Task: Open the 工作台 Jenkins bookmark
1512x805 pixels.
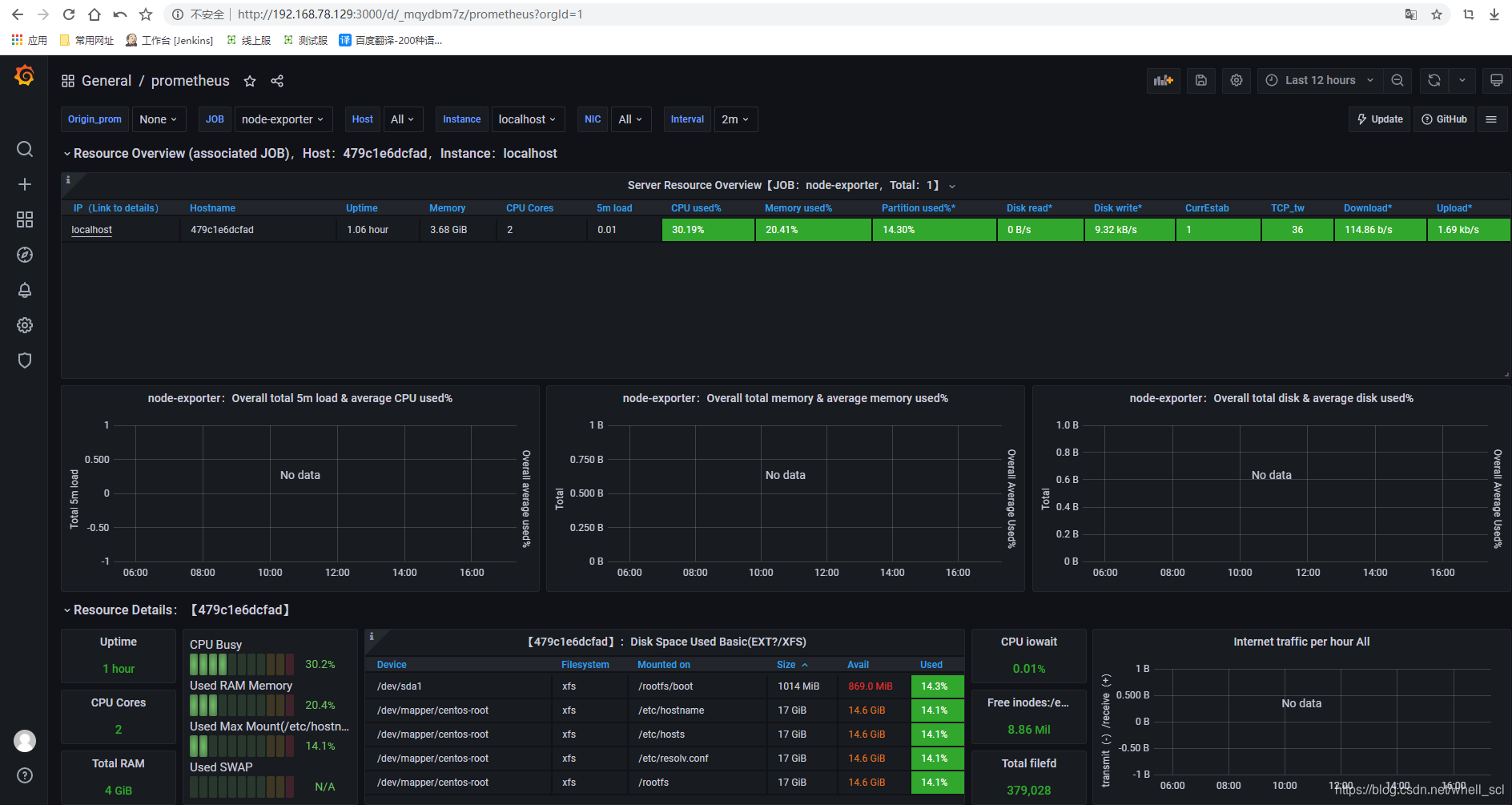Action: coord(170,40)
